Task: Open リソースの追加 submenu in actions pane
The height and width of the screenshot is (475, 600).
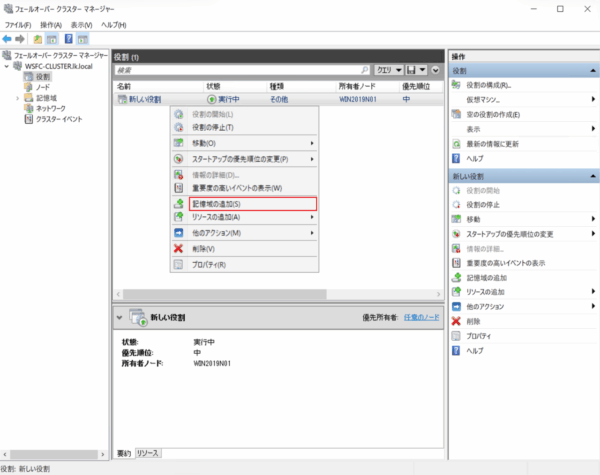Action: (x=523, y=292)
